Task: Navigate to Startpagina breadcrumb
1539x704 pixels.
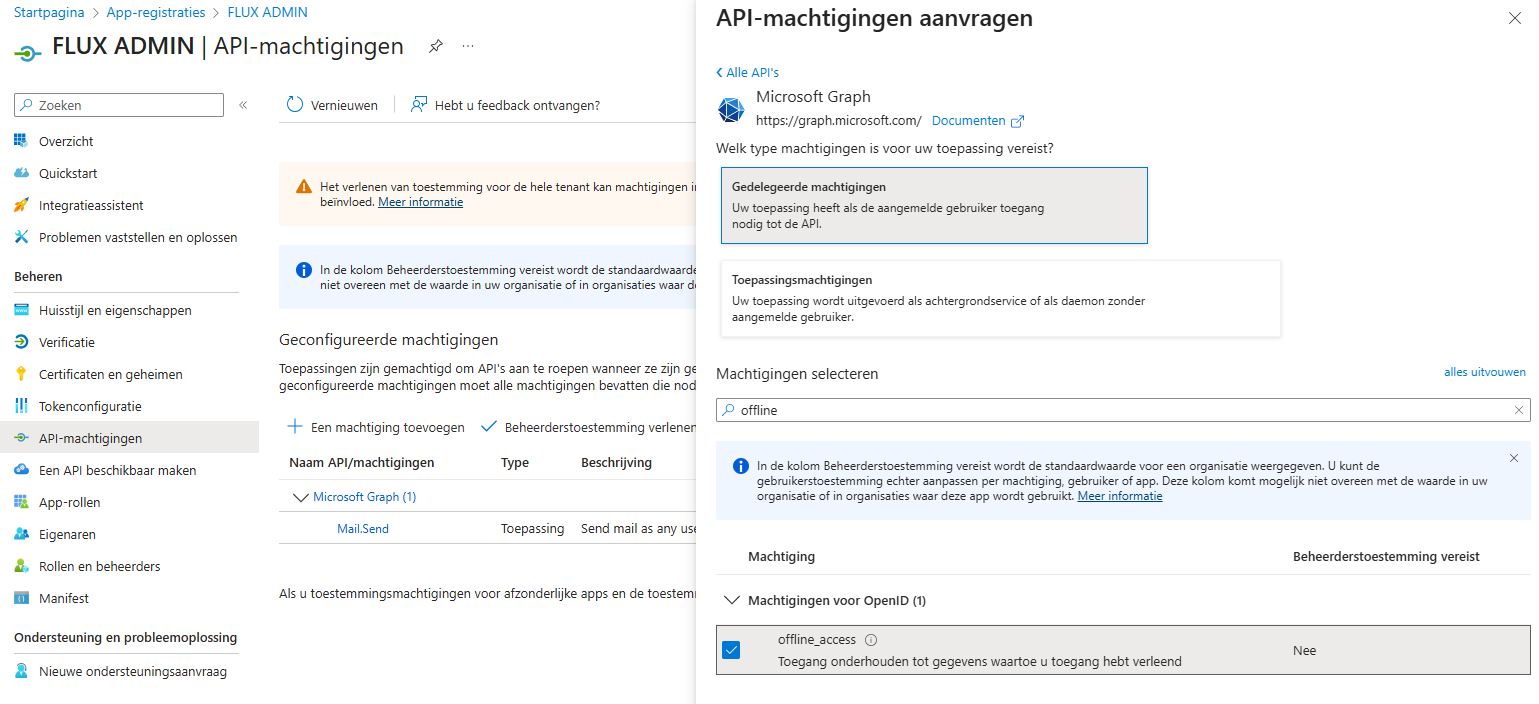Action: point(47,13)
